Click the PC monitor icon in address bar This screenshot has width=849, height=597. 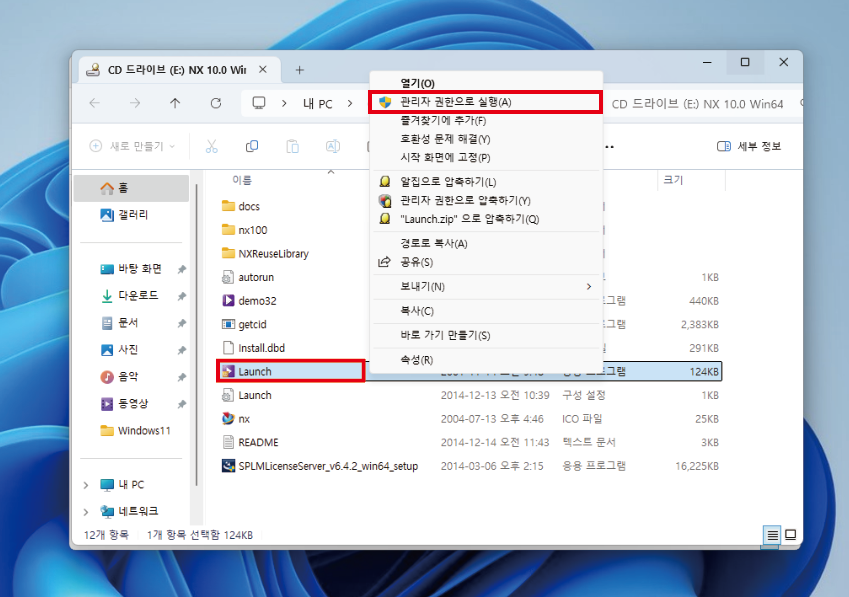(259, 103)
